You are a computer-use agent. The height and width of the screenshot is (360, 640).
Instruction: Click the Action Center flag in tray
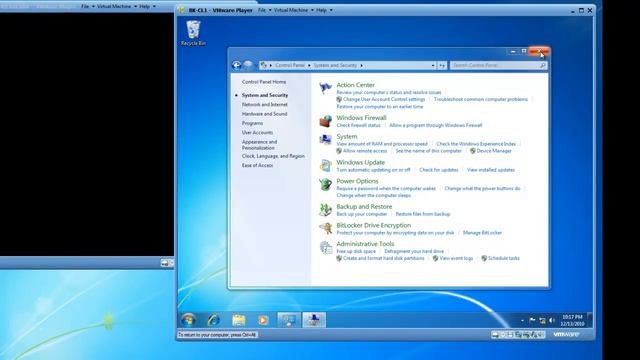tap(532, 320)
